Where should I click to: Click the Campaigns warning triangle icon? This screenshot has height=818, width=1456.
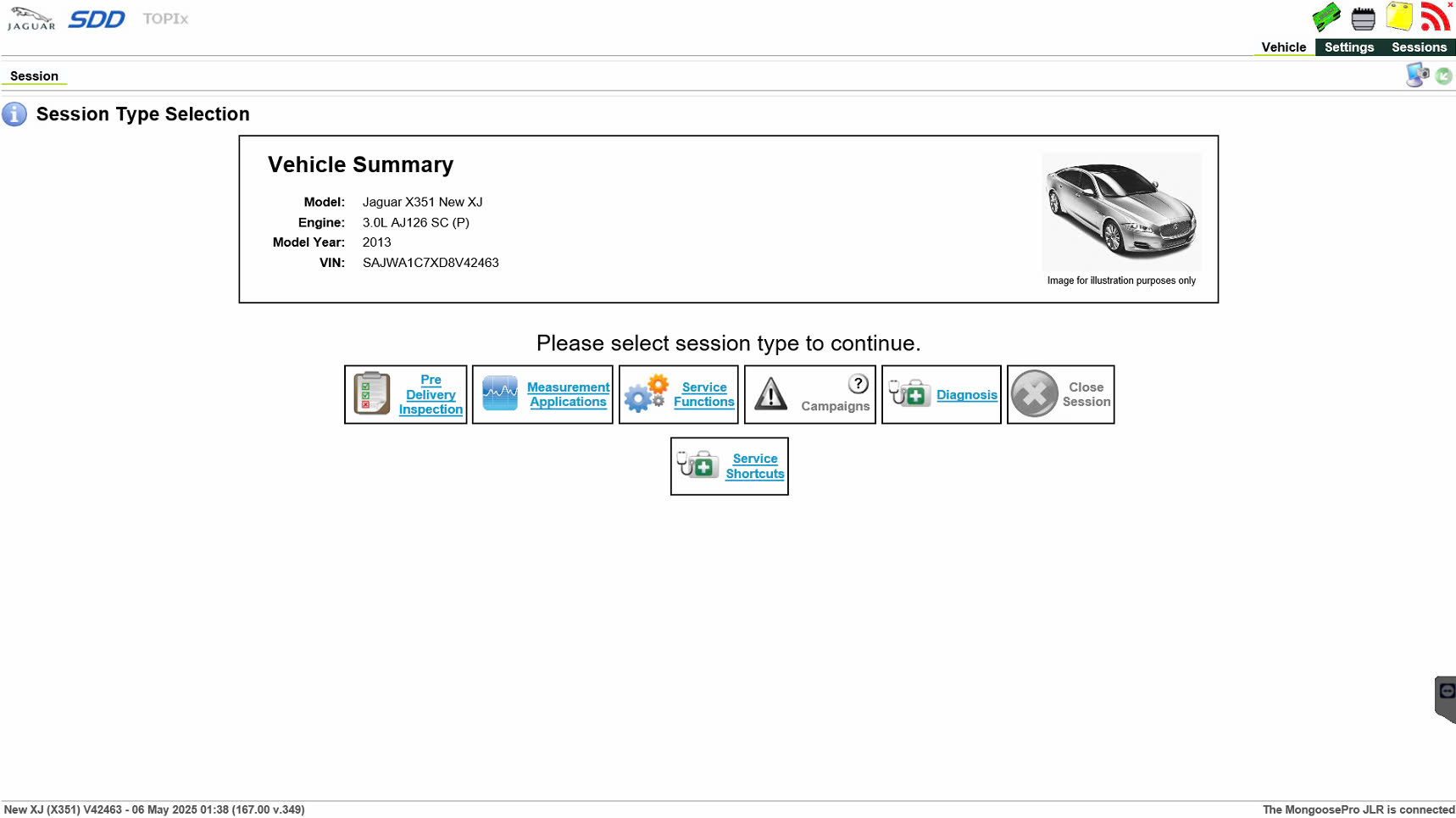770,394
